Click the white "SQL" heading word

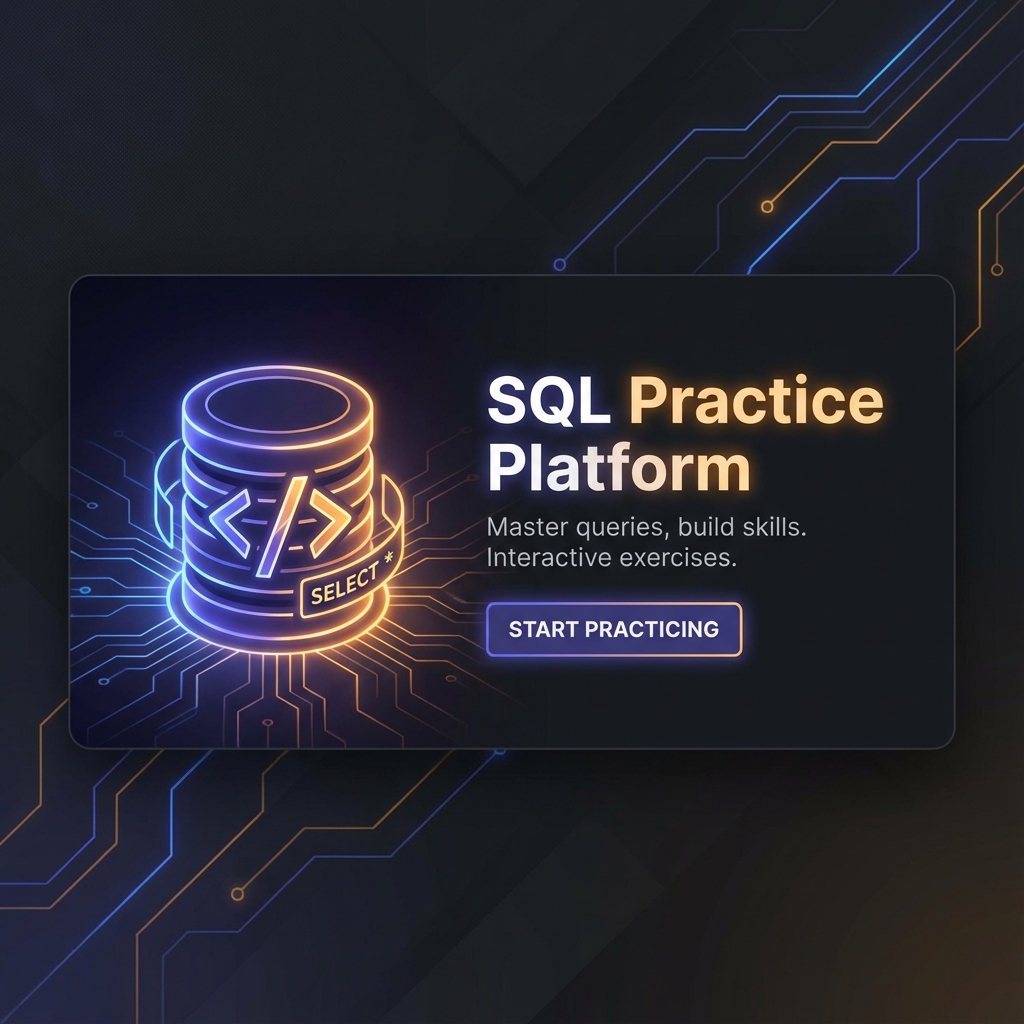pos(548,401)
